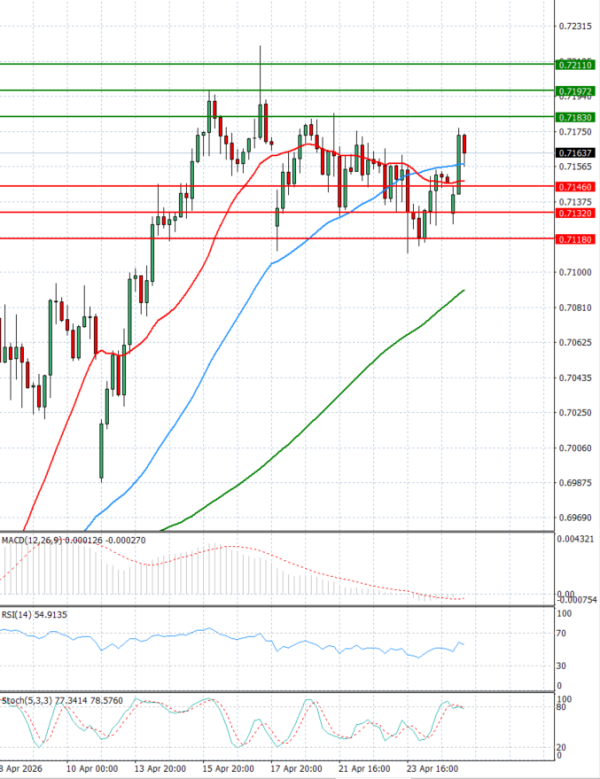Screen dimensions: 600x779
Task: Click the end of the green moving average line
Action: [464, 291]
